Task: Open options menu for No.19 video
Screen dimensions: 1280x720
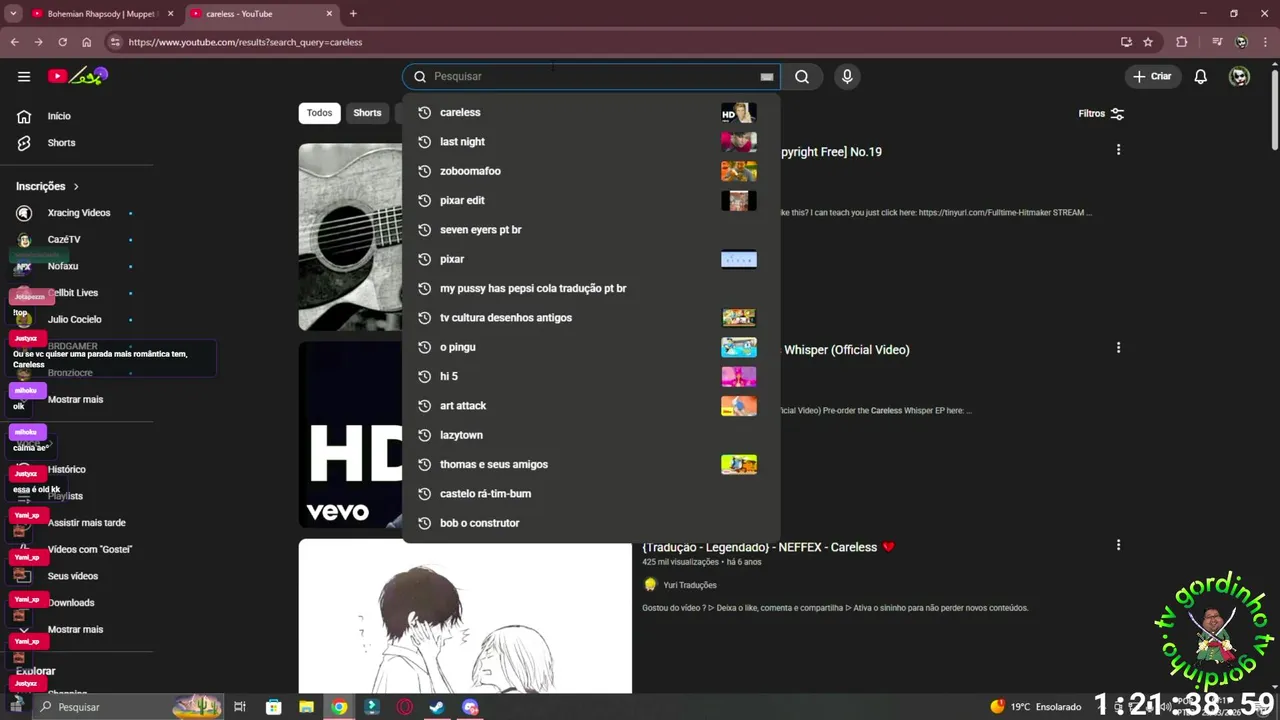Action: tap(1118, 150)
